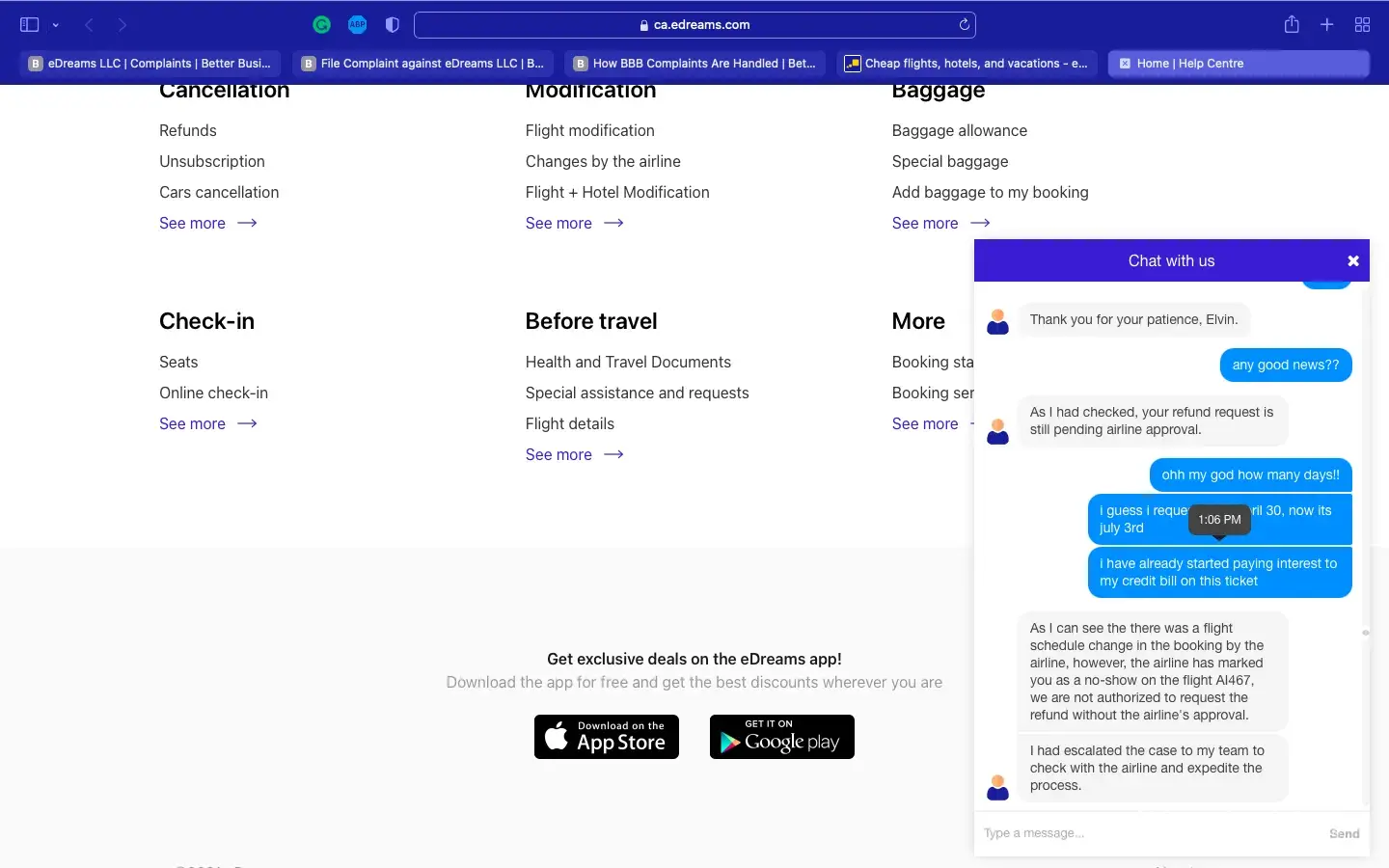Reload the page with the refresh icon

tap(964, 25)
